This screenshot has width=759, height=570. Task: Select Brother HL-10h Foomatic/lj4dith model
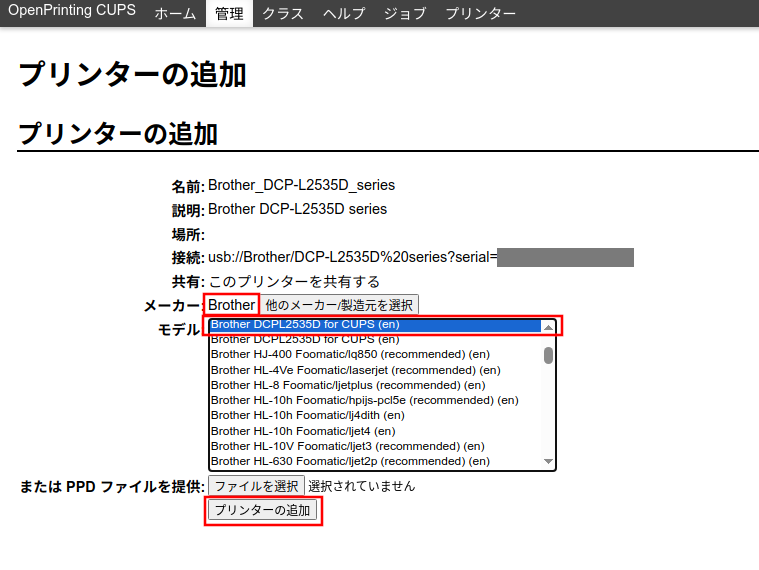375,415
